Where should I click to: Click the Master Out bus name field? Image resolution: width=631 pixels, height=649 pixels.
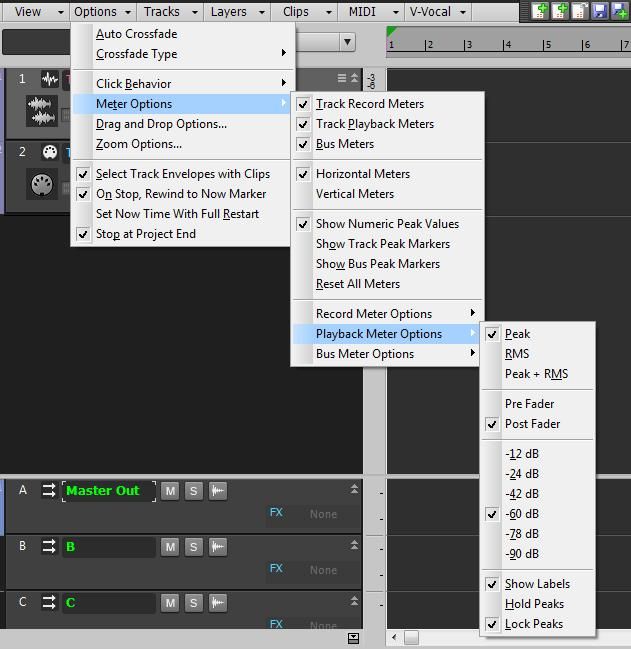point(108,491)
